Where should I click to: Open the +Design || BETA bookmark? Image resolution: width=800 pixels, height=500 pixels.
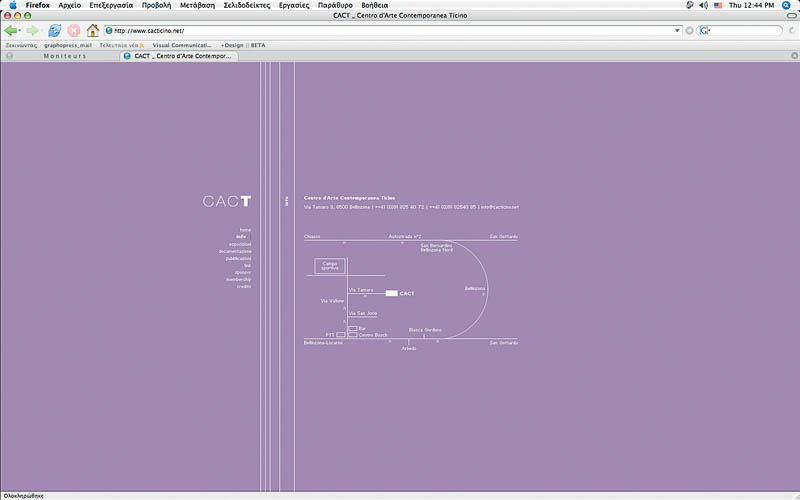(x=243, y=45)
